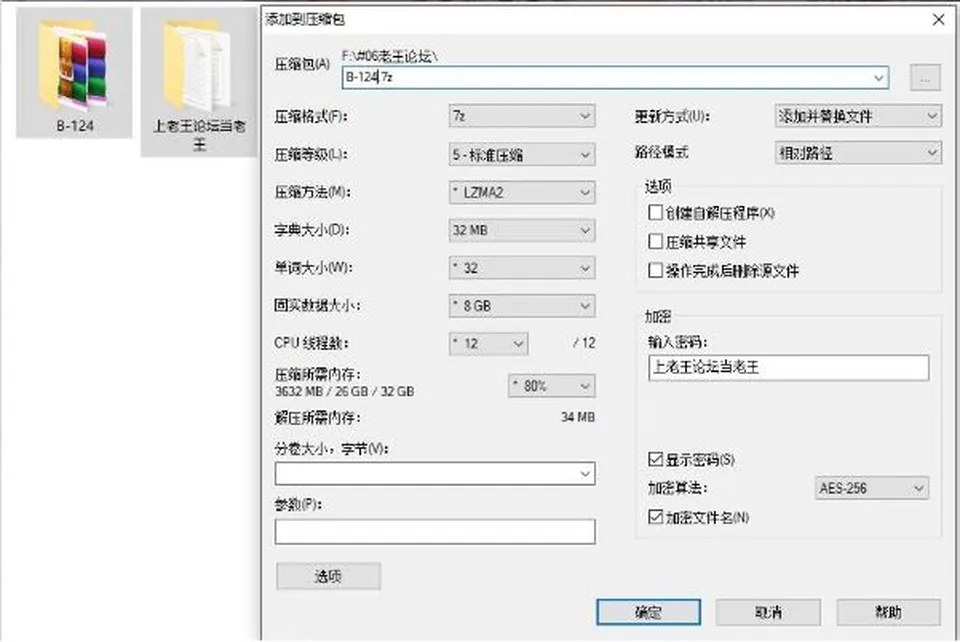The width and height of the screenshot is (960, 642).
Task: Click the 选项 button at bottom left
Action: pyautogui.click(x=328, y=576)
